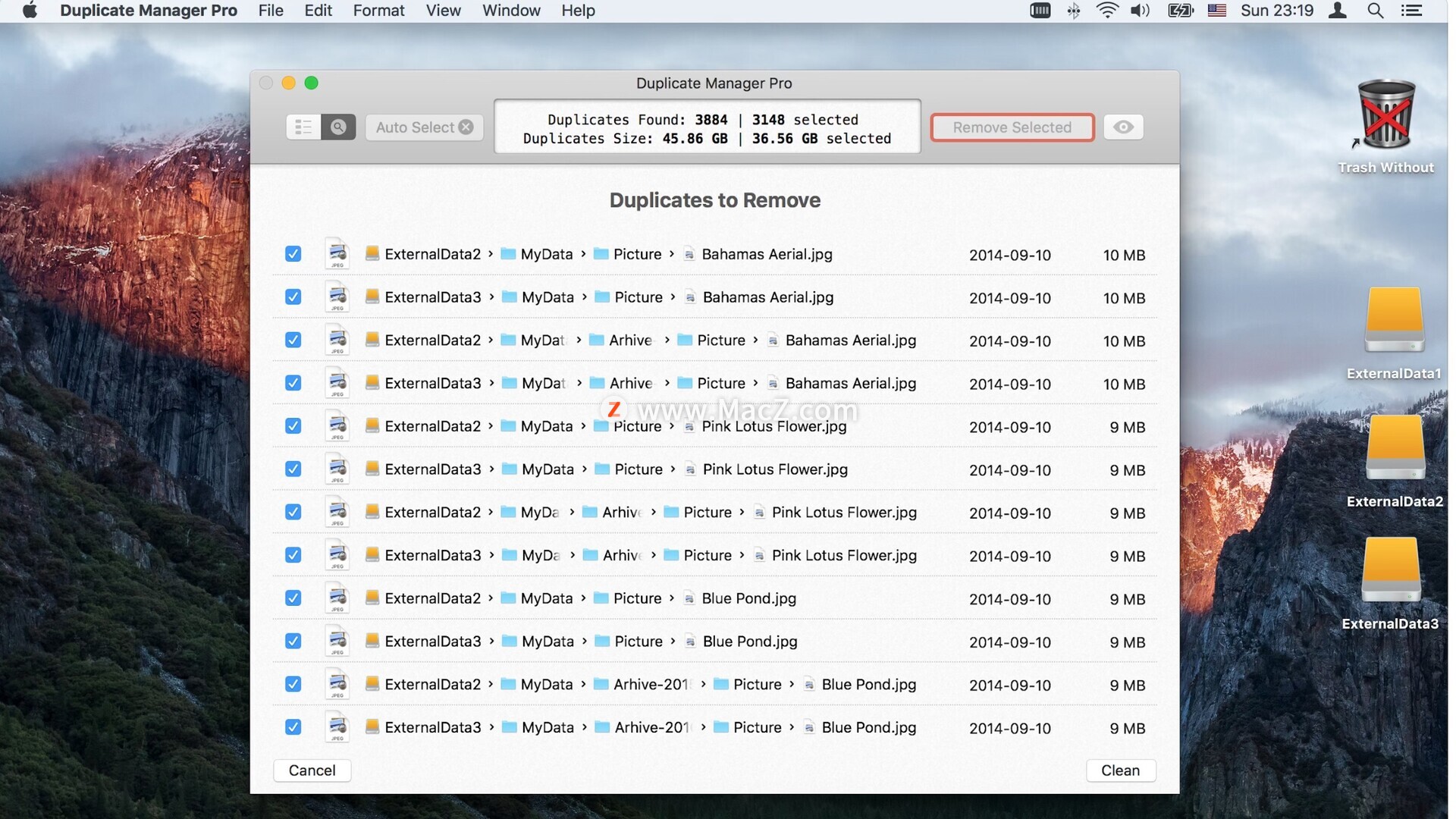Screen dimensions: 1456x819
Task: Open the Format menu
Action: 378,11
